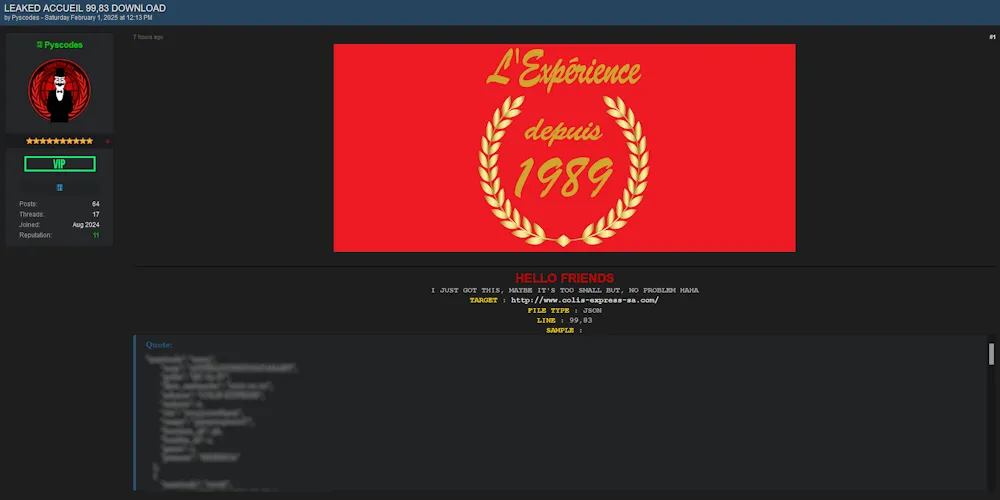Click the Quote block label

tap(159, 345)
